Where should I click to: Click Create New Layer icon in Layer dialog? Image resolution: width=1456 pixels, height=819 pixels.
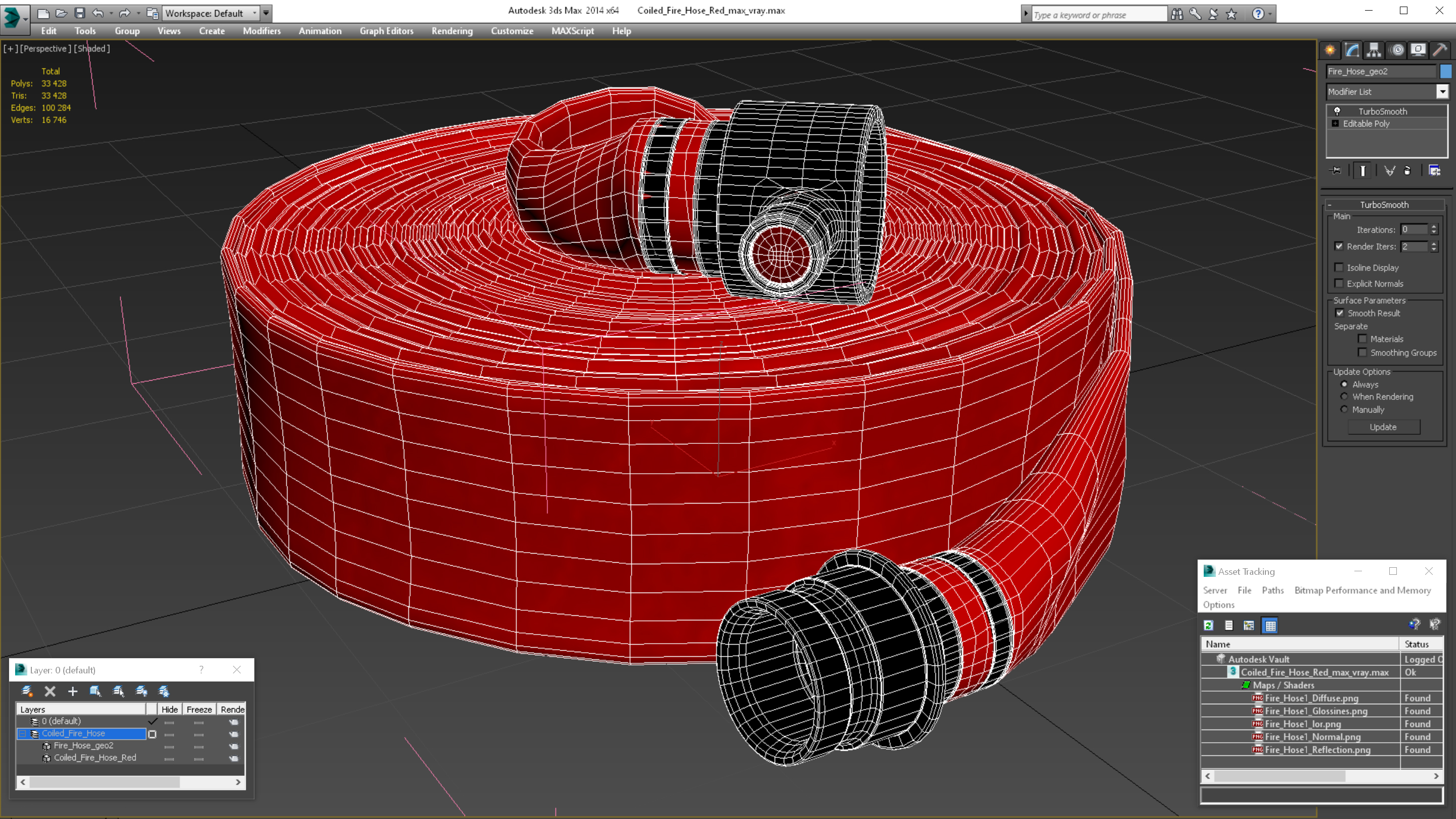[27, 691]
